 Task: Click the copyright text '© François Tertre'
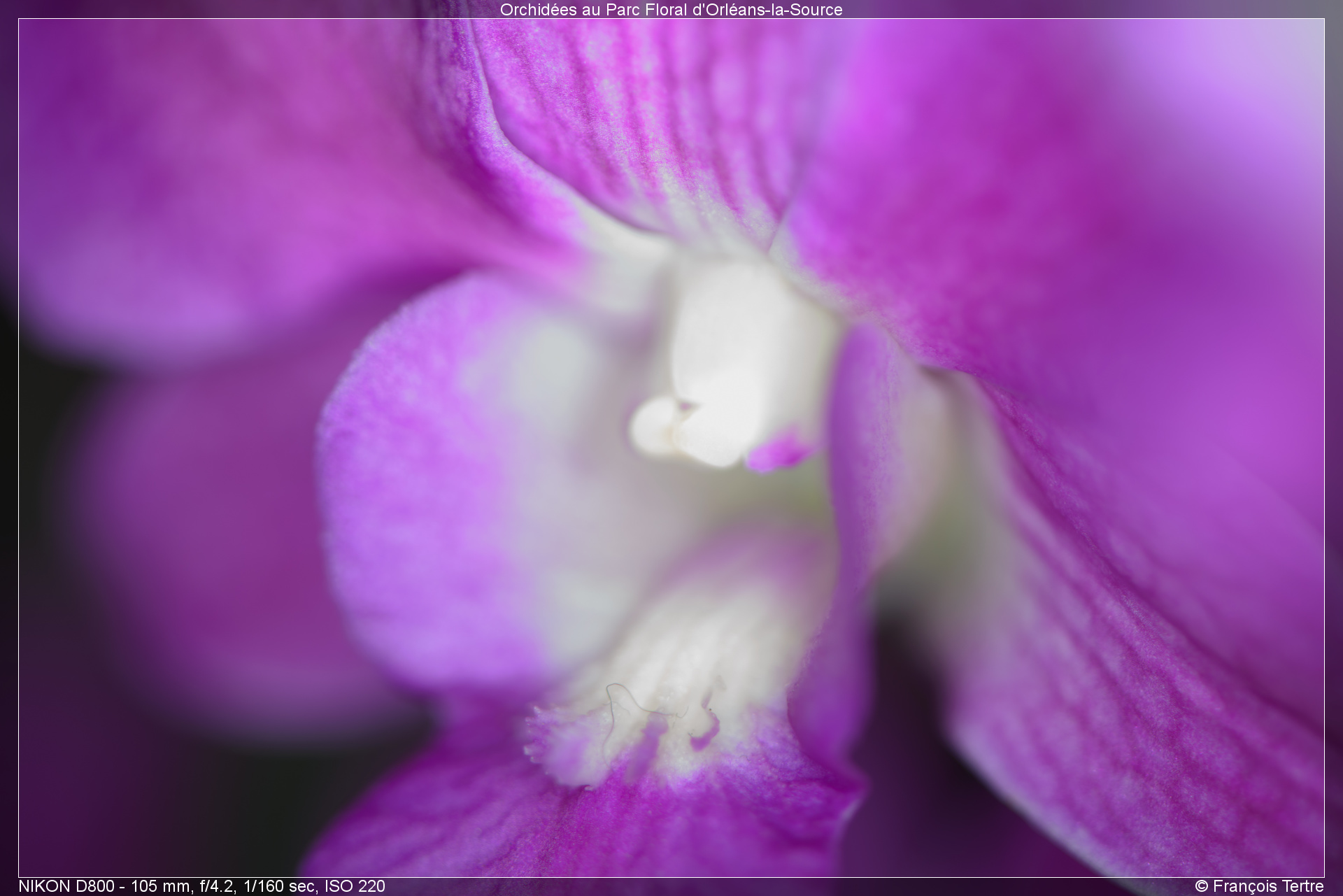click(1259, 886)
